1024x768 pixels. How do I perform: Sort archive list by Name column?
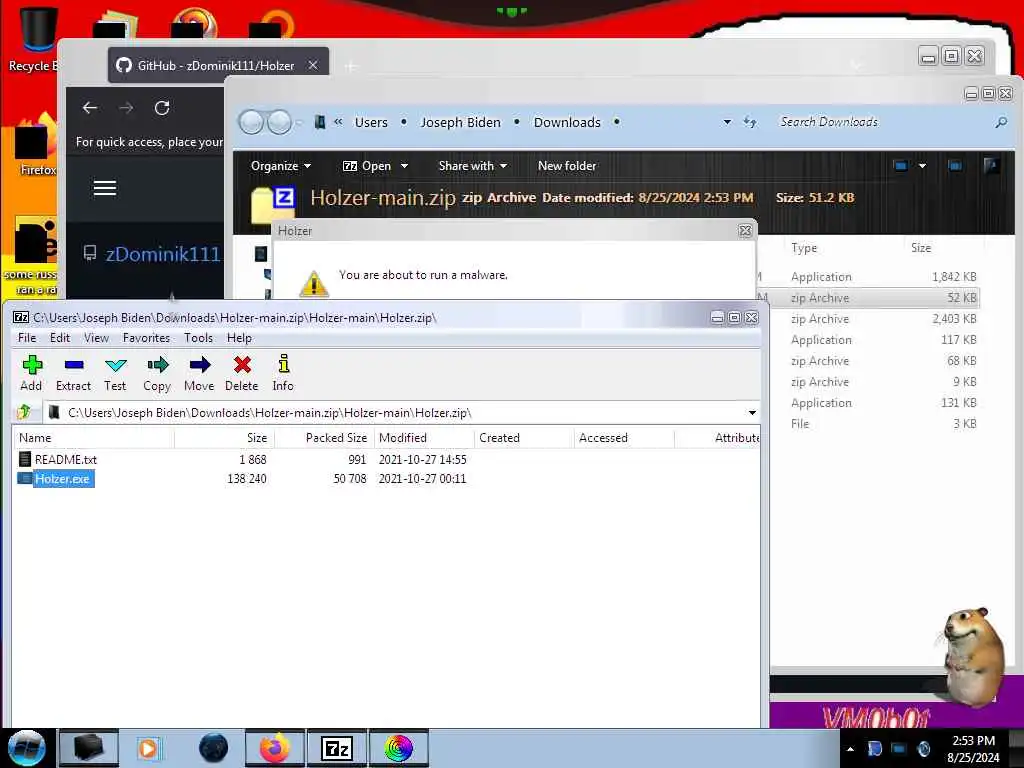93,438
